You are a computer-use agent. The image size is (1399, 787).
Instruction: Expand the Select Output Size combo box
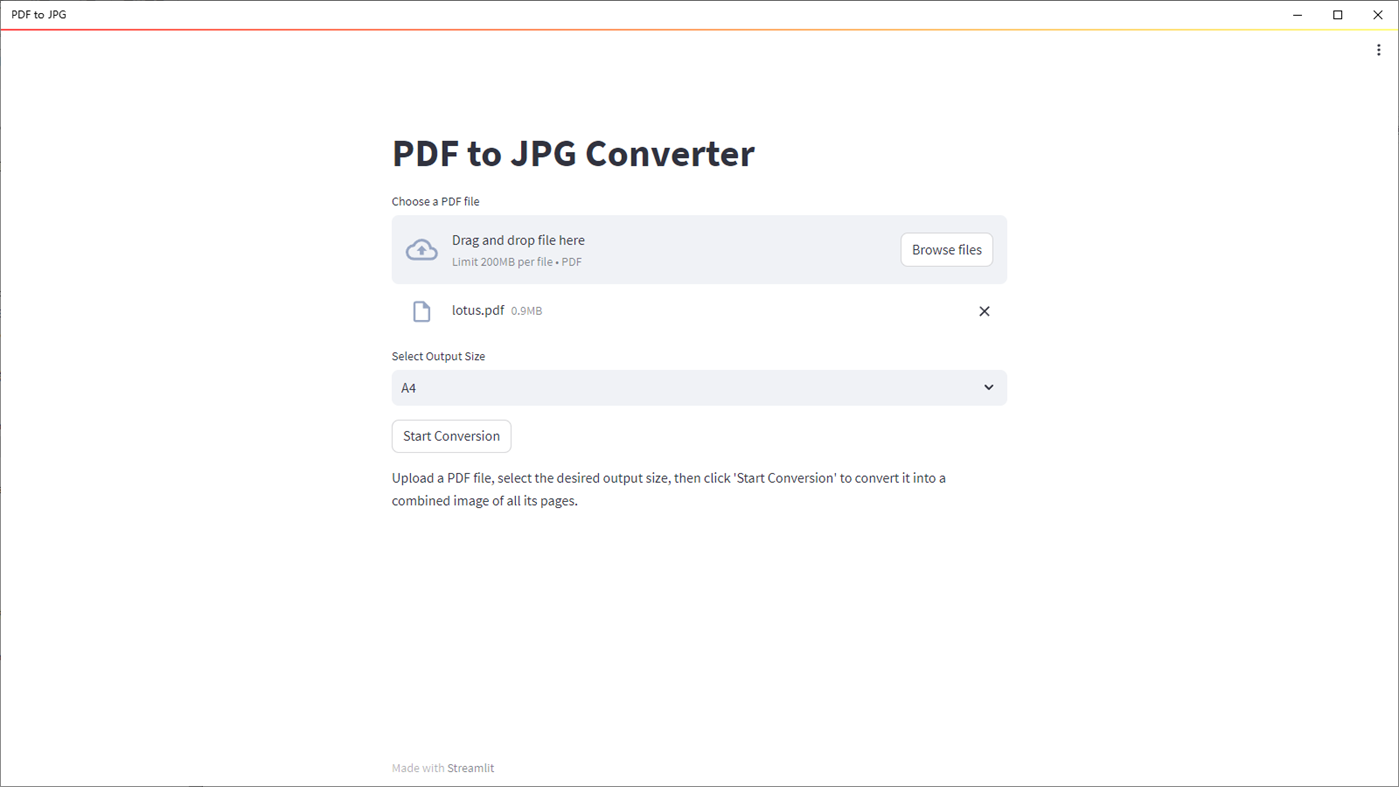pyautogui.click(x=699, y=387)
